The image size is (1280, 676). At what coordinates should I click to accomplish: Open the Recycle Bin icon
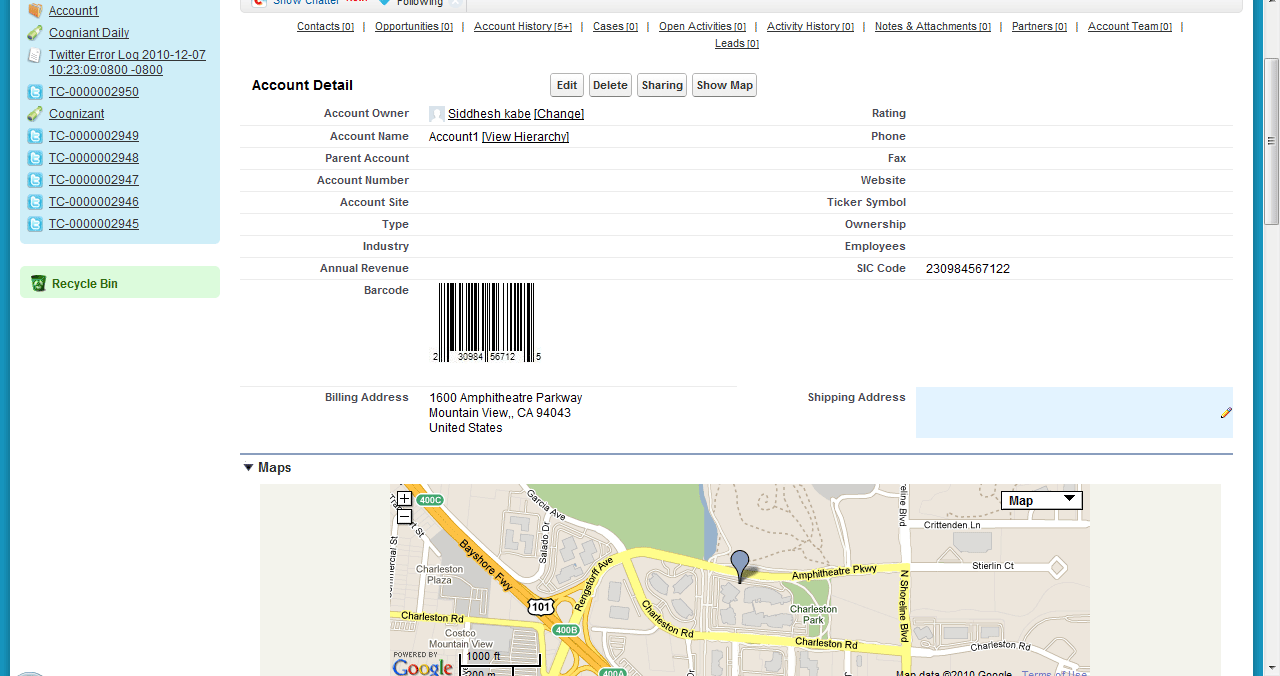[37, 283]
